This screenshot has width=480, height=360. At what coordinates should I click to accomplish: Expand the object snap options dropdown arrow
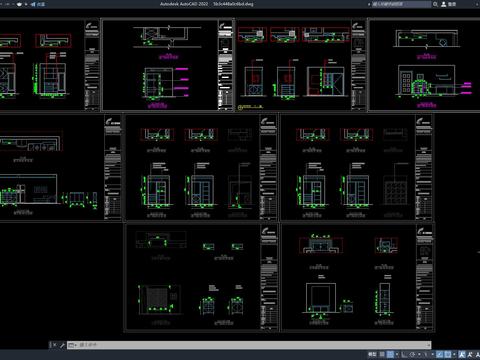coord(455,354)
